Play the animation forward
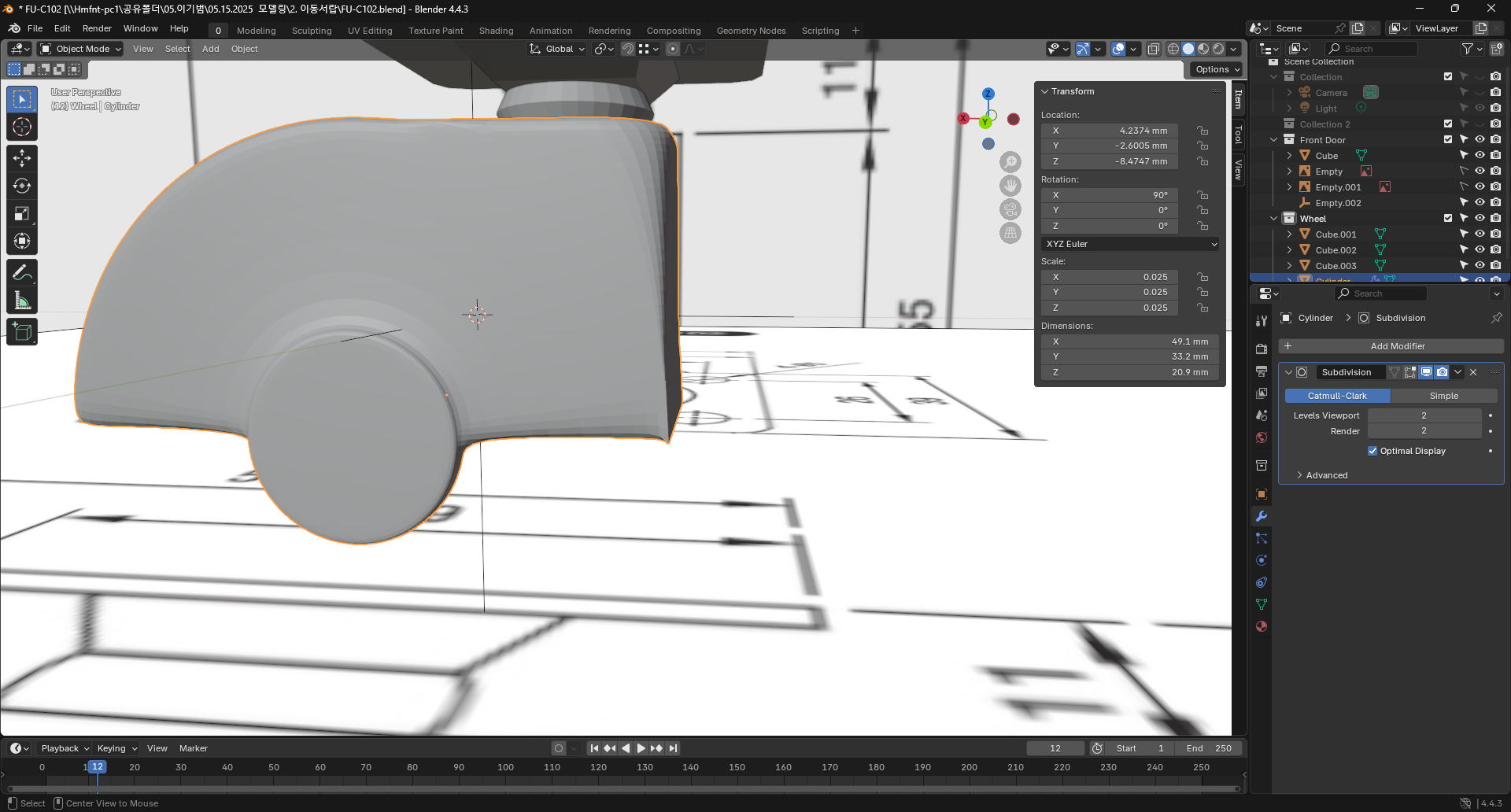The image size is (1511, 812). point(641,748)
